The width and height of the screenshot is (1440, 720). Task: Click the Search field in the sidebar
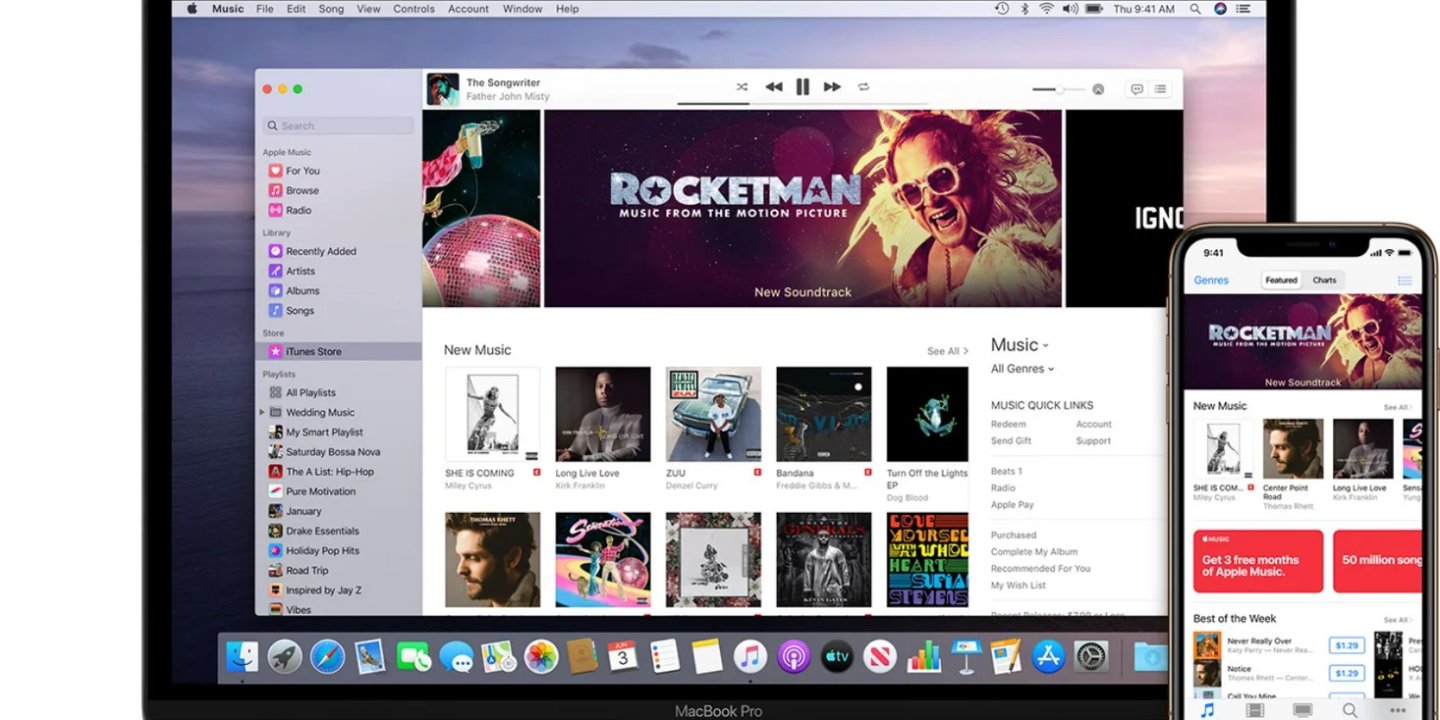[x=338, y=126]
